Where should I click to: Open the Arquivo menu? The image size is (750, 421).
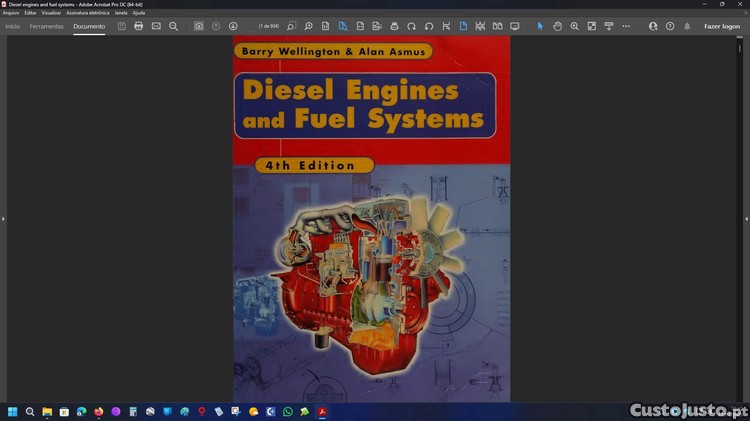11,13
